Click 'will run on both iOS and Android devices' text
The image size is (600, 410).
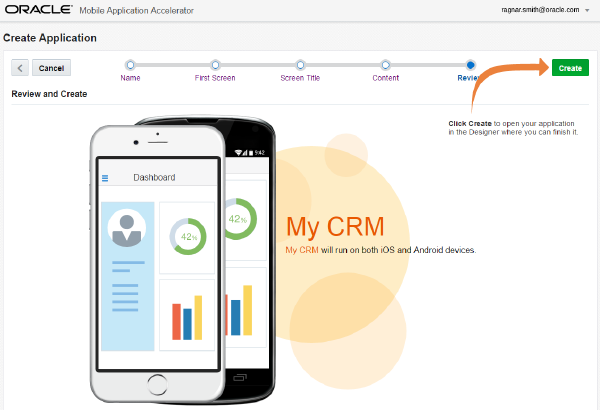398,250
